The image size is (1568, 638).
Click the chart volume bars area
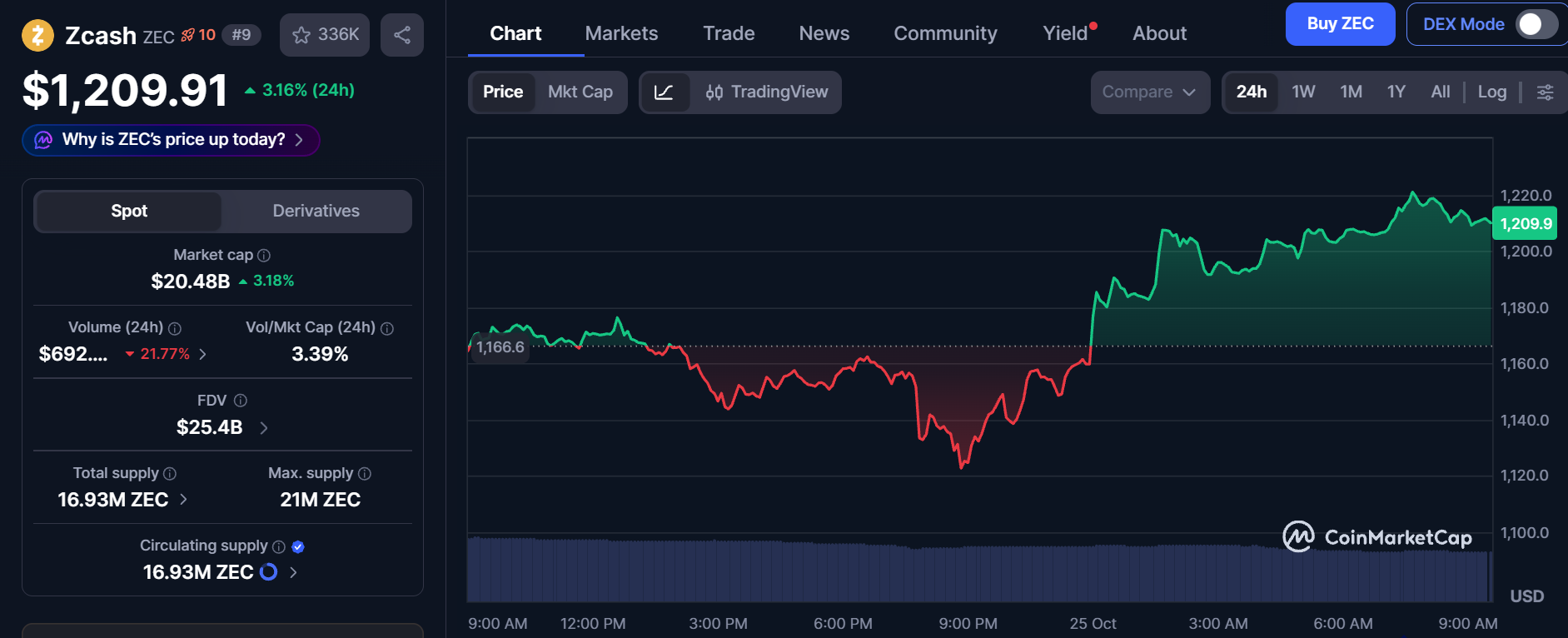[x=979, y=571]
